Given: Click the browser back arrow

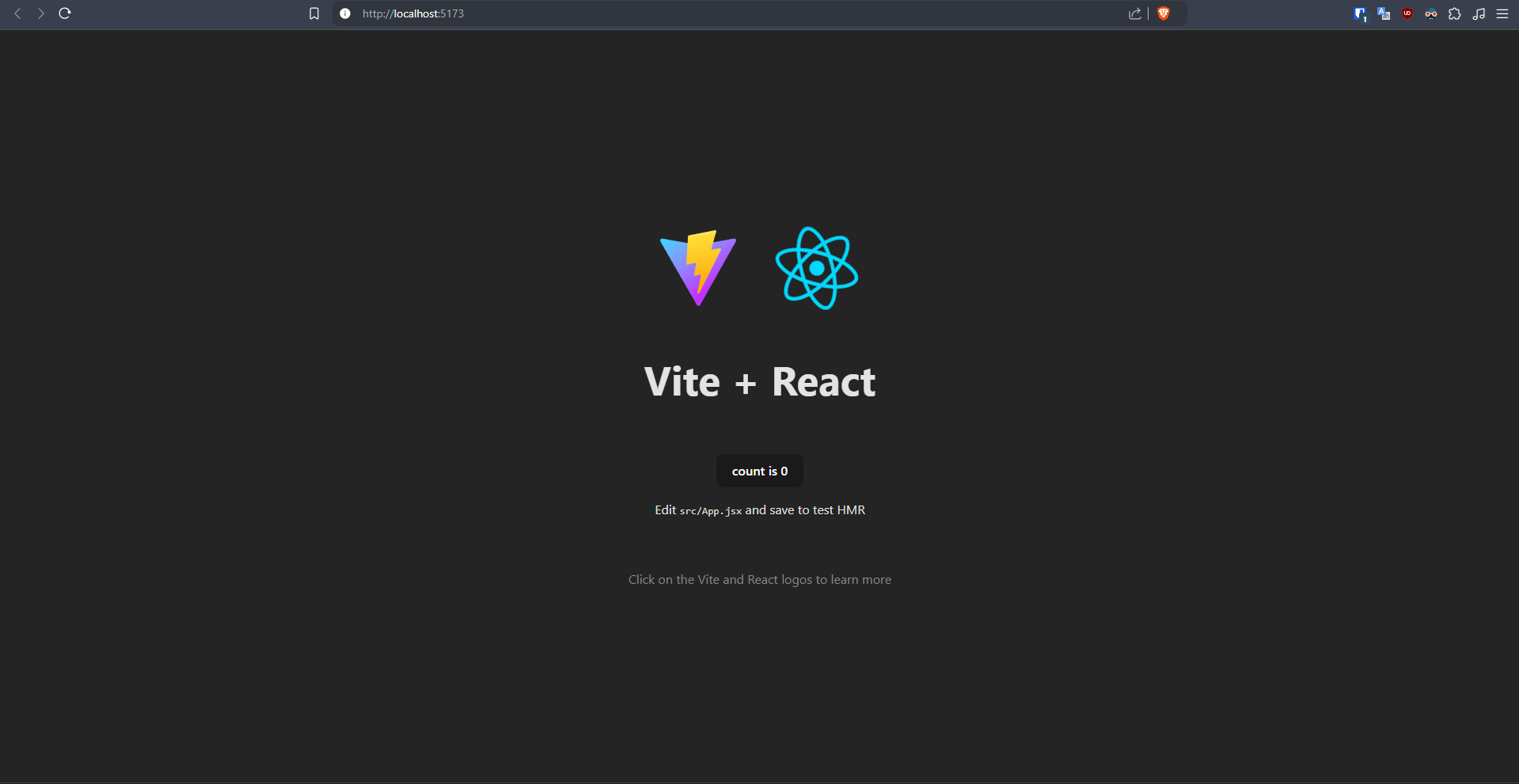Looking at the screenshot, I should point(17,13).
